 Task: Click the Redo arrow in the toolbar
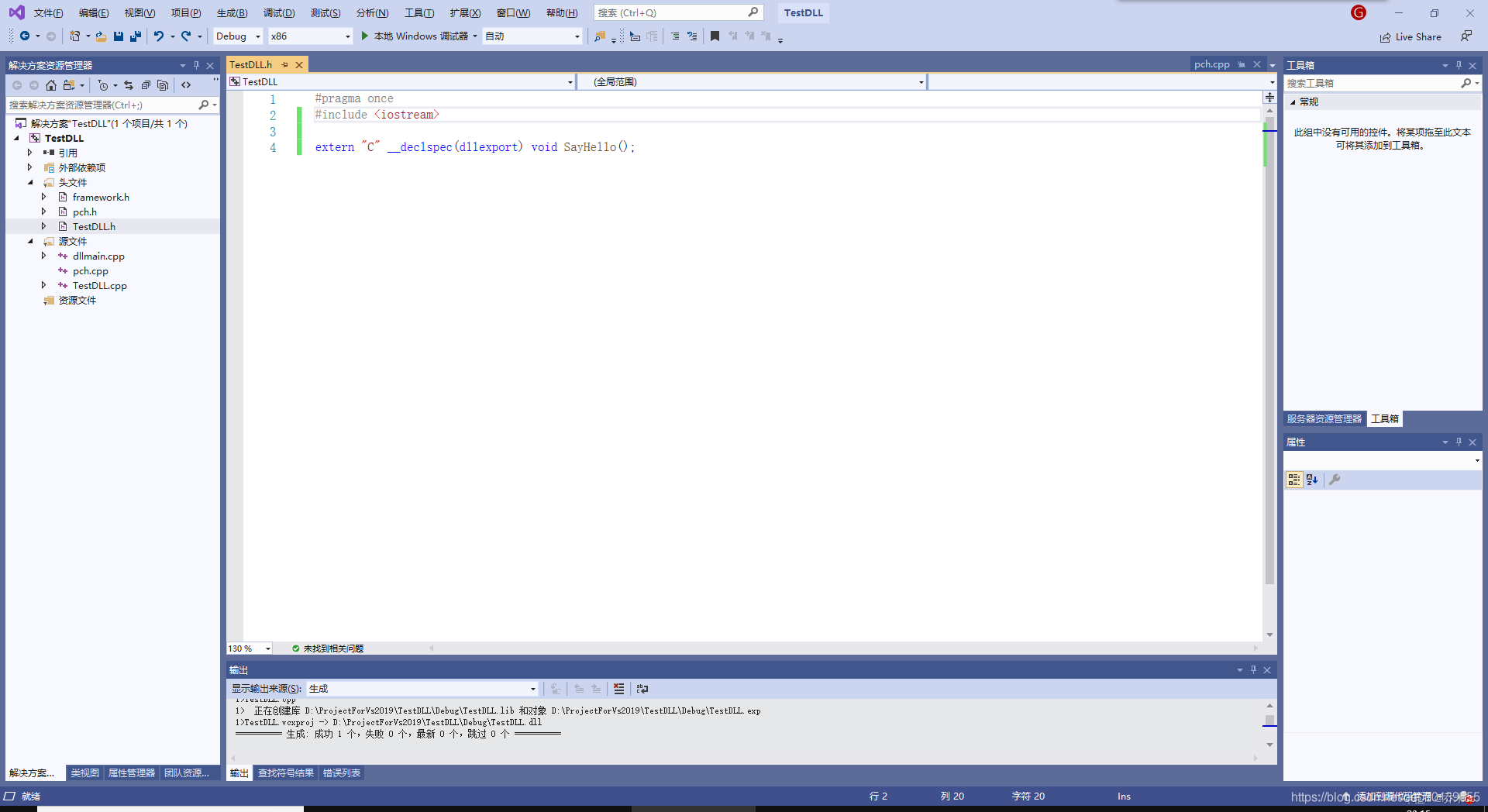(186, 36)
